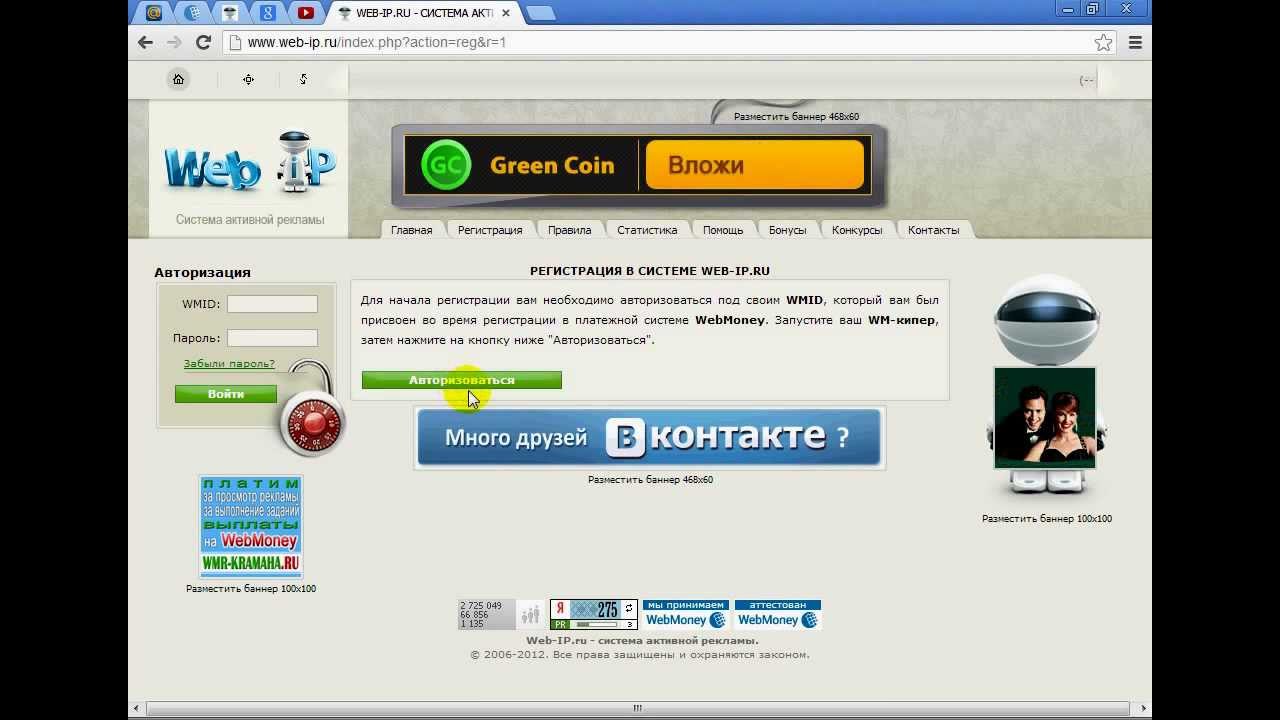Open the Контакты menu tab
Screen dimensions: 1280x720
[x=933, y=230]
